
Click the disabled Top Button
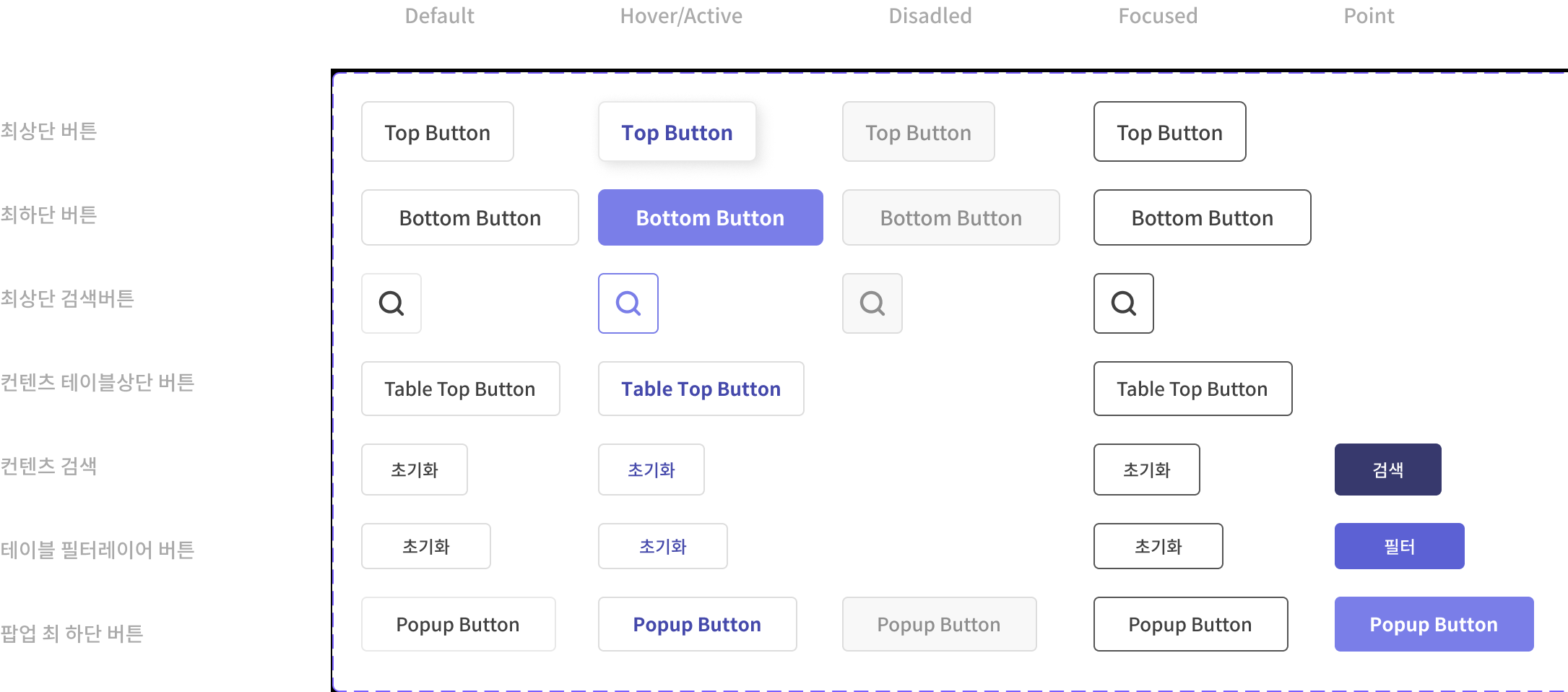[919, 131]
